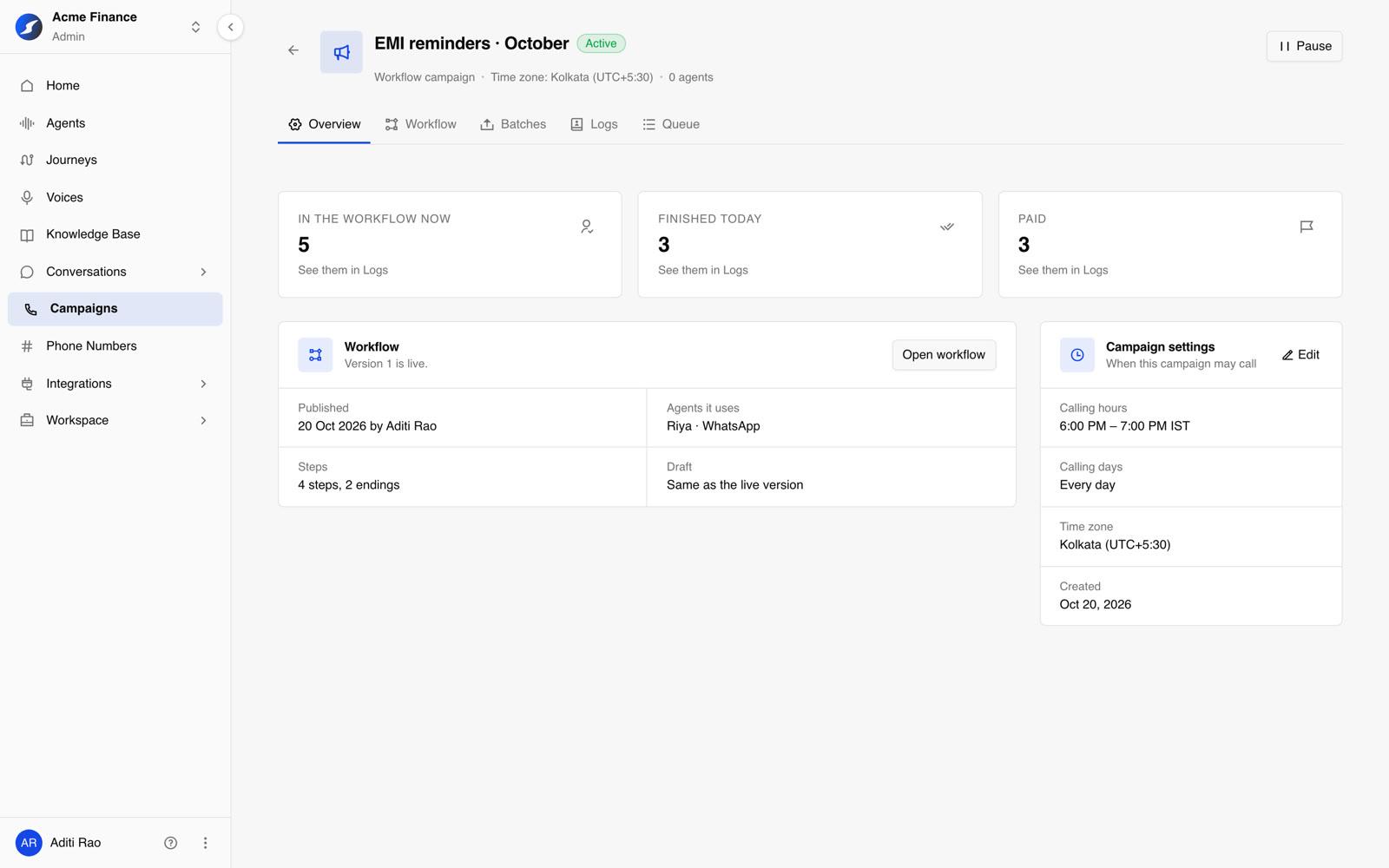Click the '4 steps, 2 endings' value
The width and height of the screenshot is (1389, 868).
(349, 485)
